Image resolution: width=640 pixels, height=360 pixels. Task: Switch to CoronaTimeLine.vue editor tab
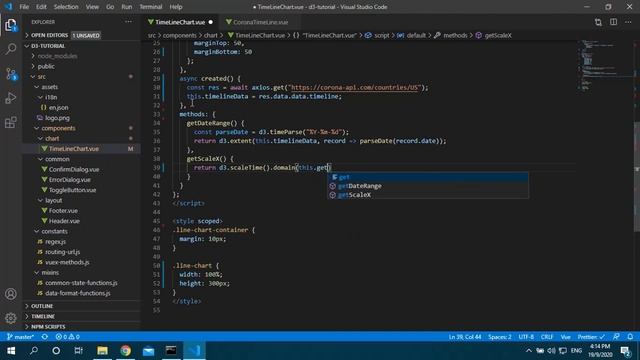(260, 22)
